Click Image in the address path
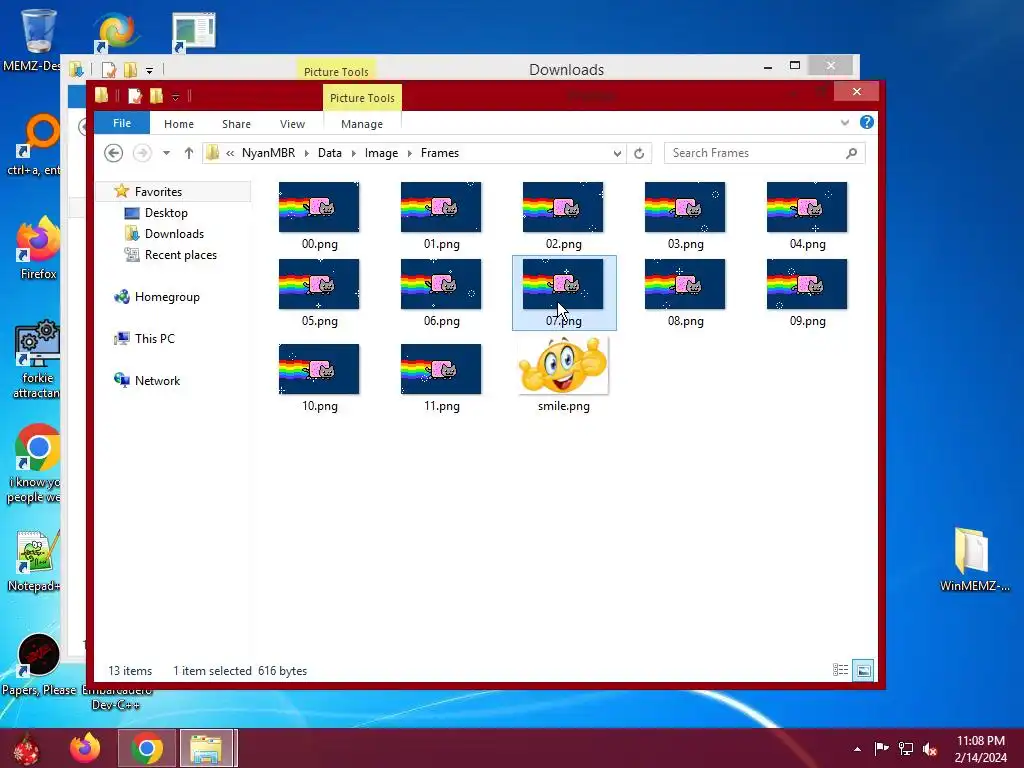Viewport: 1024px width, 768px height. point(381,153)
